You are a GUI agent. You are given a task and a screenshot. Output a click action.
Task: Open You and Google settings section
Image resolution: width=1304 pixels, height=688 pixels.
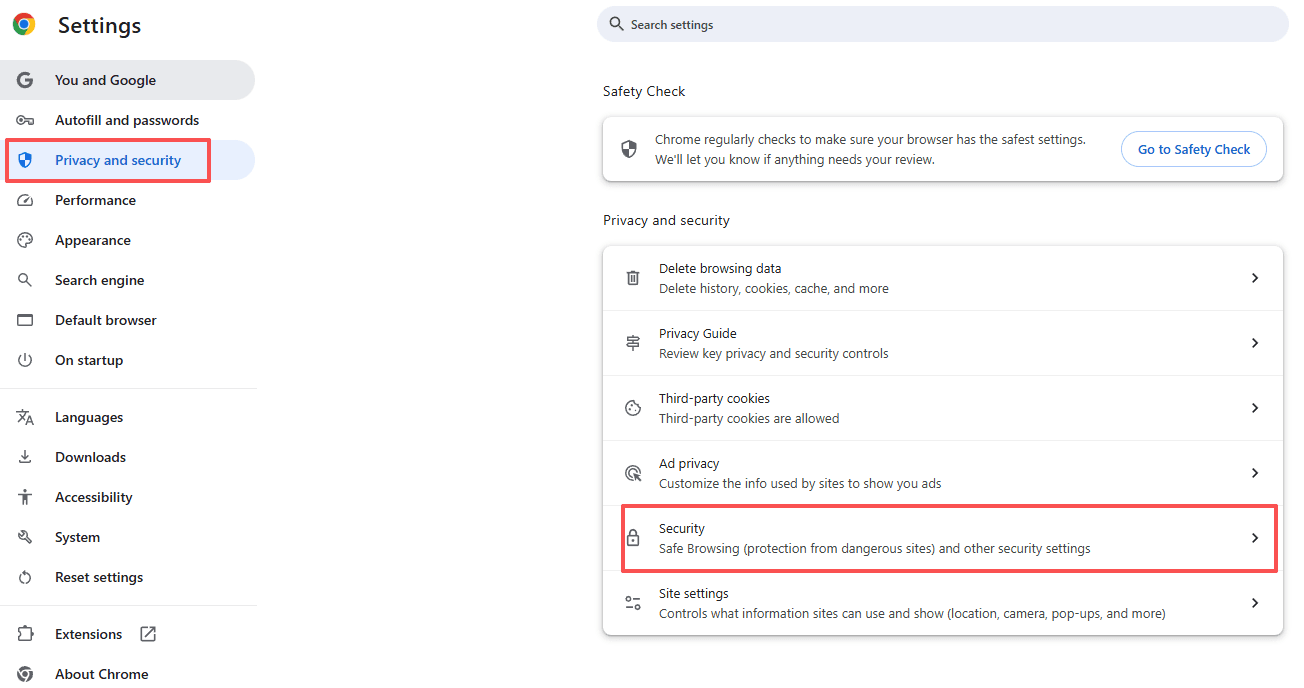click(x=127, y=80)
